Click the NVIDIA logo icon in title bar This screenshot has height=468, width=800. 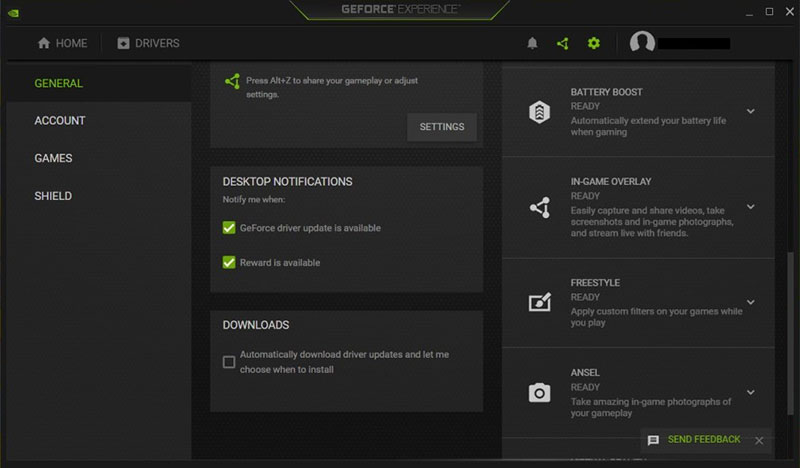(14, 13)
